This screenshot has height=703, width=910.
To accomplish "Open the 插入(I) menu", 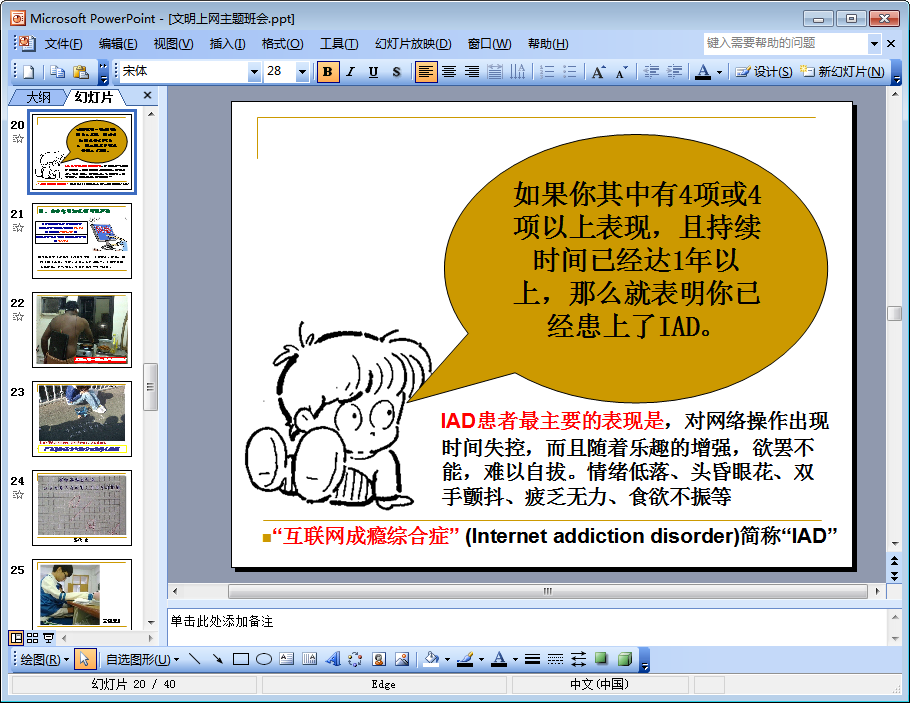I will 227,44.
